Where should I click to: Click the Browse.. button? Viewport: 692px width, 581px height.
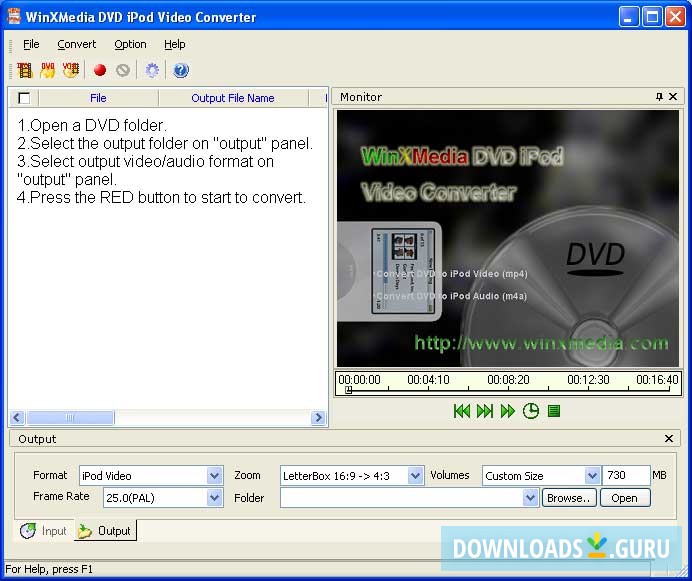[x=569, y=498]
